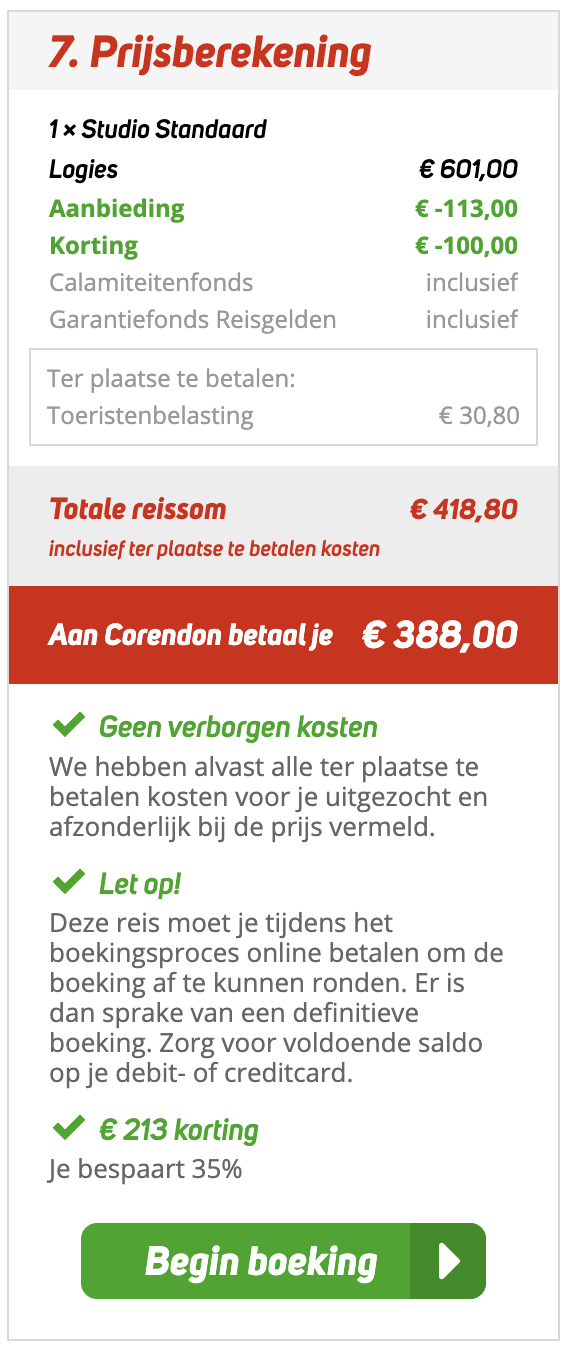Click the € 213 korting heading
Viewport: 574px width, 1358px height.
tap(179, 1130)
